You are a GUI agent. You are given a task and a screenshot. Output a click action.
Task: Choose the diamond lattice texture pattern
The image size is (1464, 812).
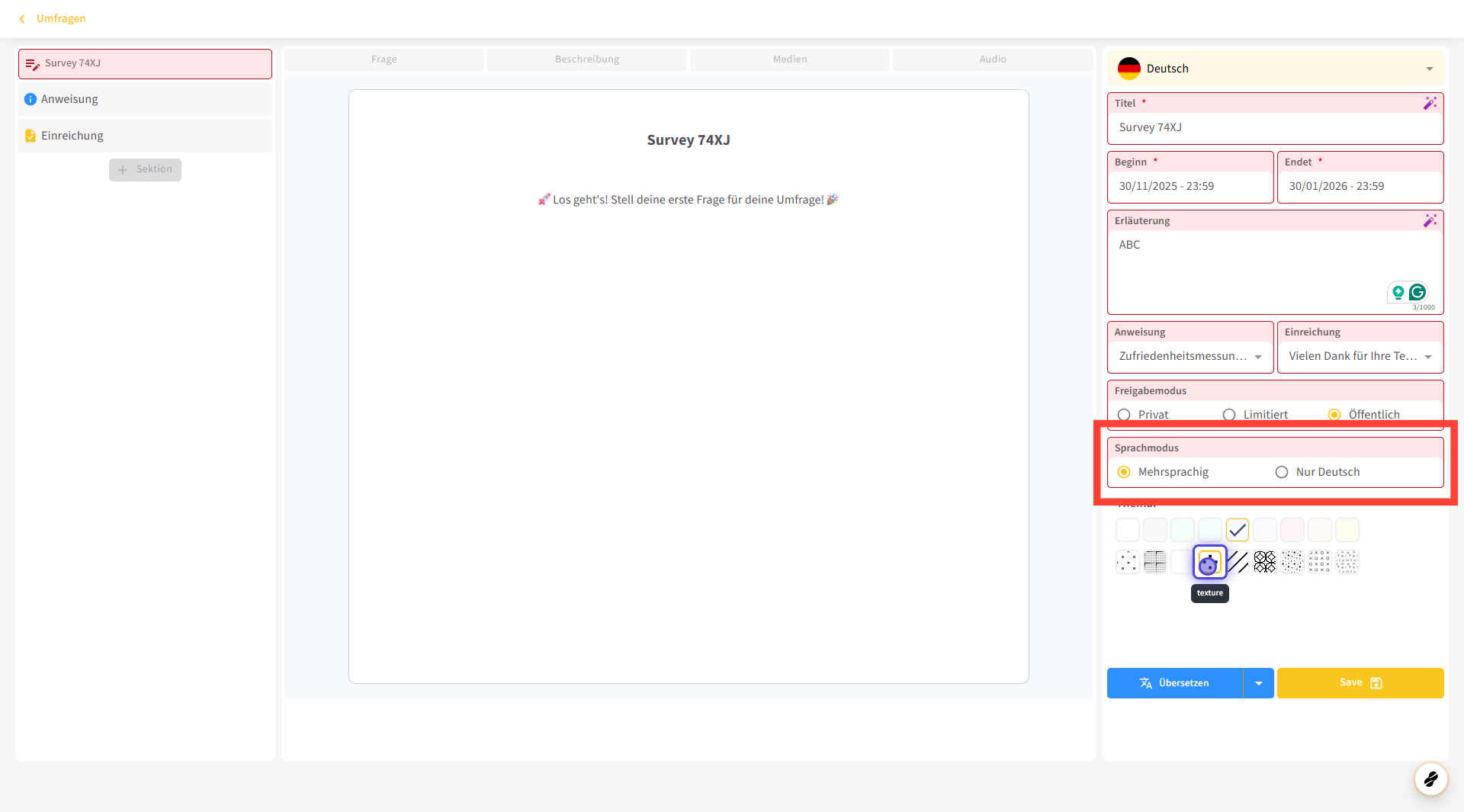tap(1265, 563)
